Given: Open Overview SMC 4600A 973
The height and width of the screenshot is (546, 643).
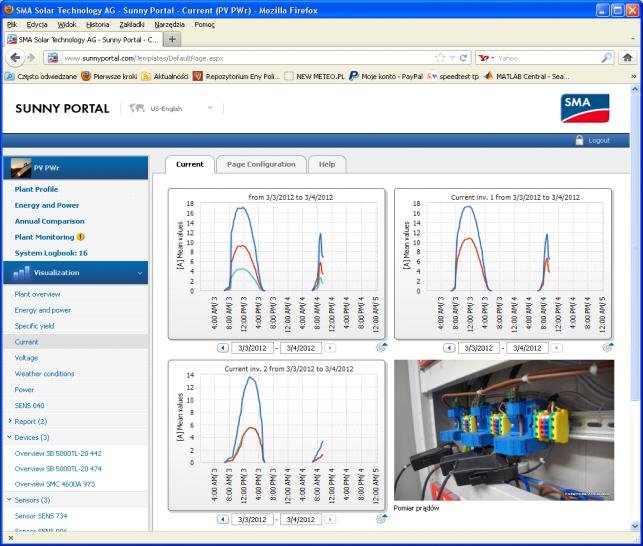Looking at the screenshot, I should point(55,484).
